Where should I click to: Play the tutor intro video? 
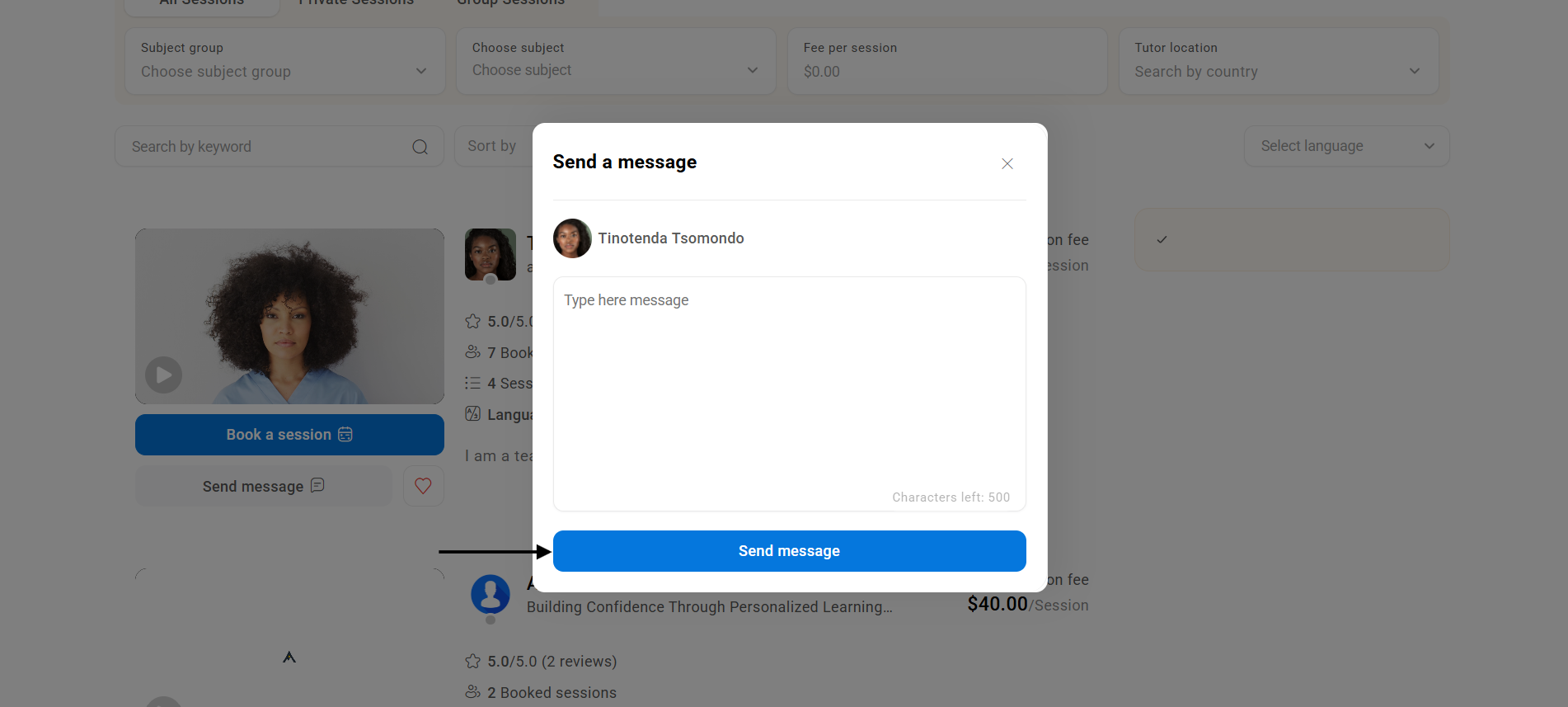(x=163, y=375)
